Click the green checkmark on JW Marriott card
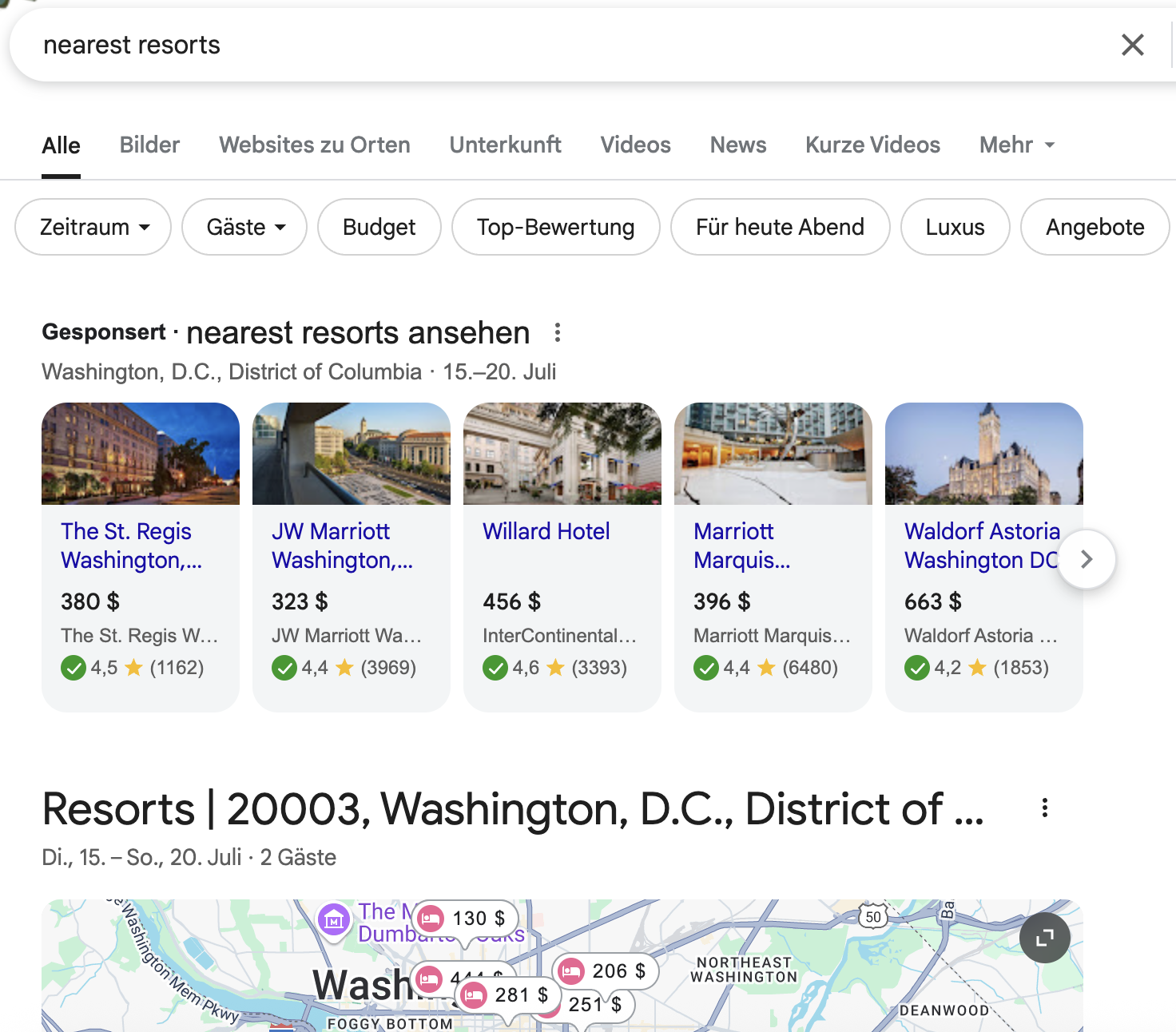Image resolution: width=1176 pixels, height=1032 pixels. [x=284, y=668]
